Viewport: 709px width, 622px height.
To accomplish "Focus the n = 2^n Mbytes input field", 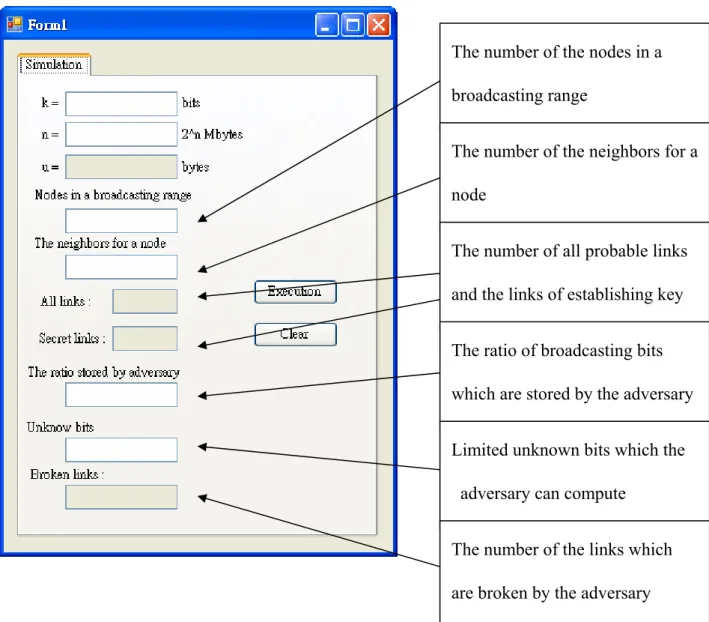I will coord(121,134).
